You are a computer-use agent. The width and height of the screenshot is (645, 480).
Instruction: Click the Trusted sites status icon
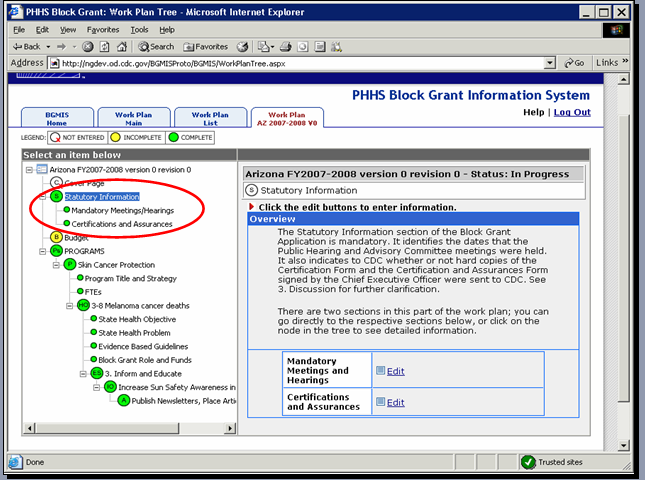[x=528, y=462]
